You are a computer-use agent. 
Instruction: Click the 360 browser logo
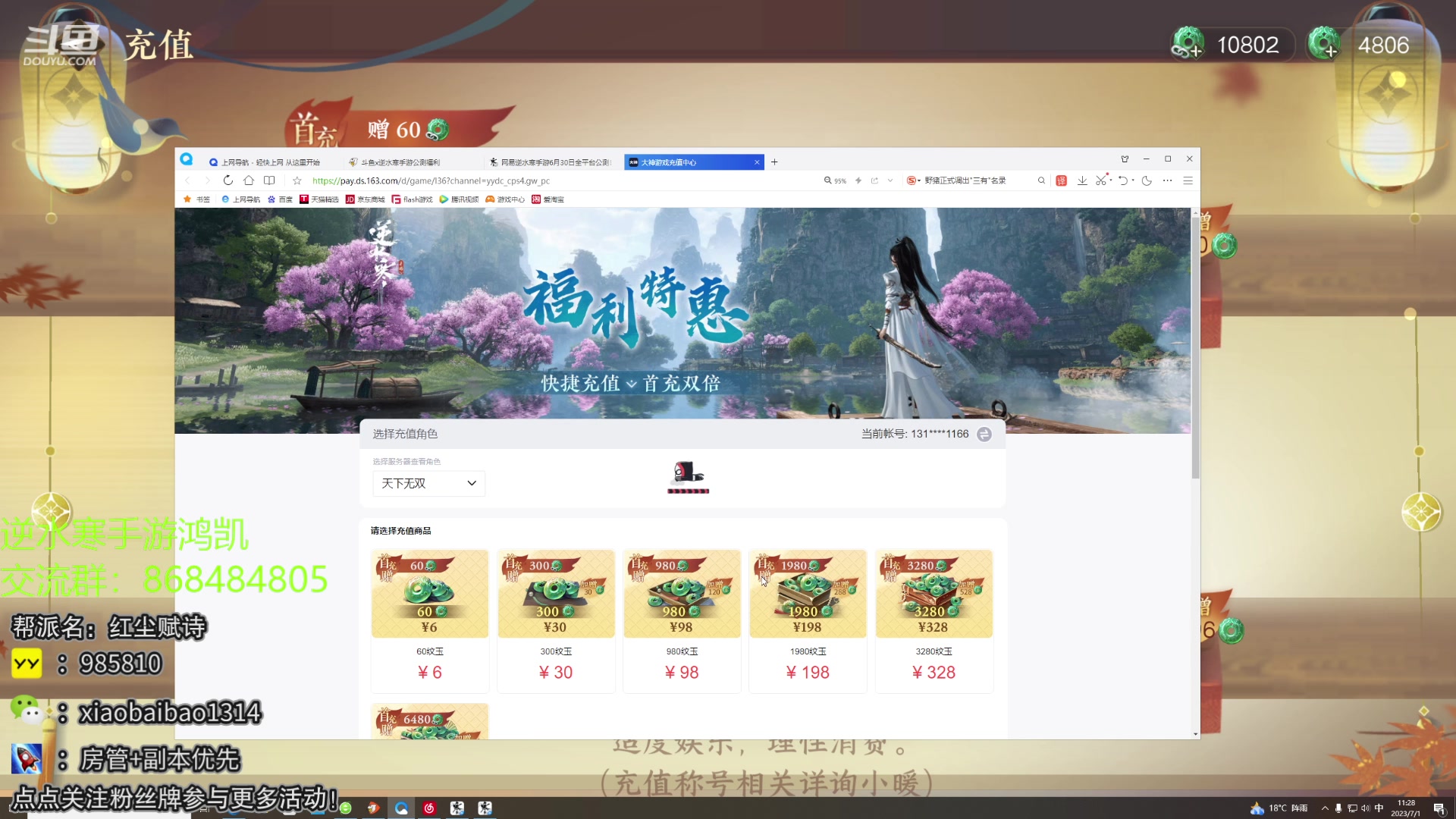(187, 159)
